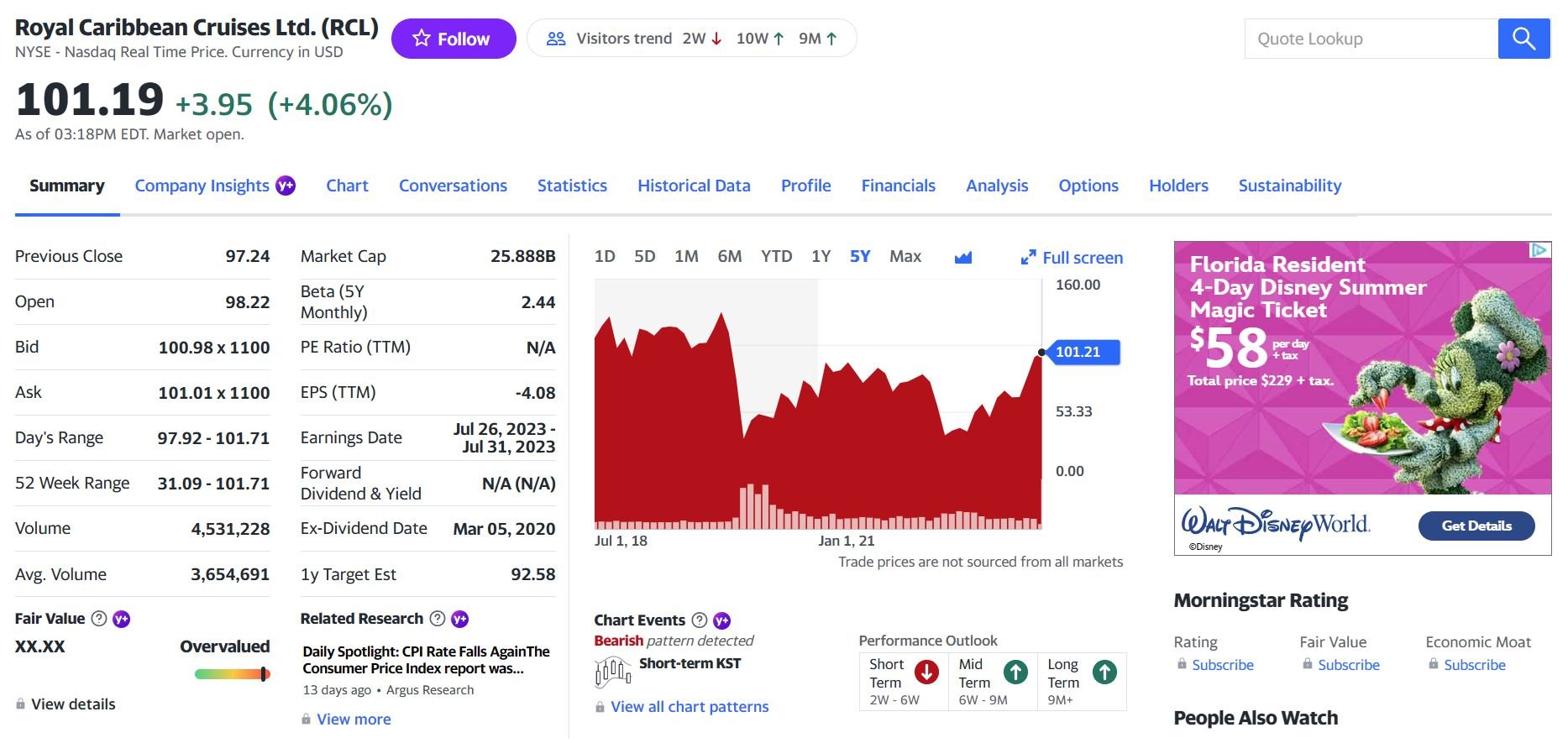Click View all chart patterns link

[x=690, y=707]
